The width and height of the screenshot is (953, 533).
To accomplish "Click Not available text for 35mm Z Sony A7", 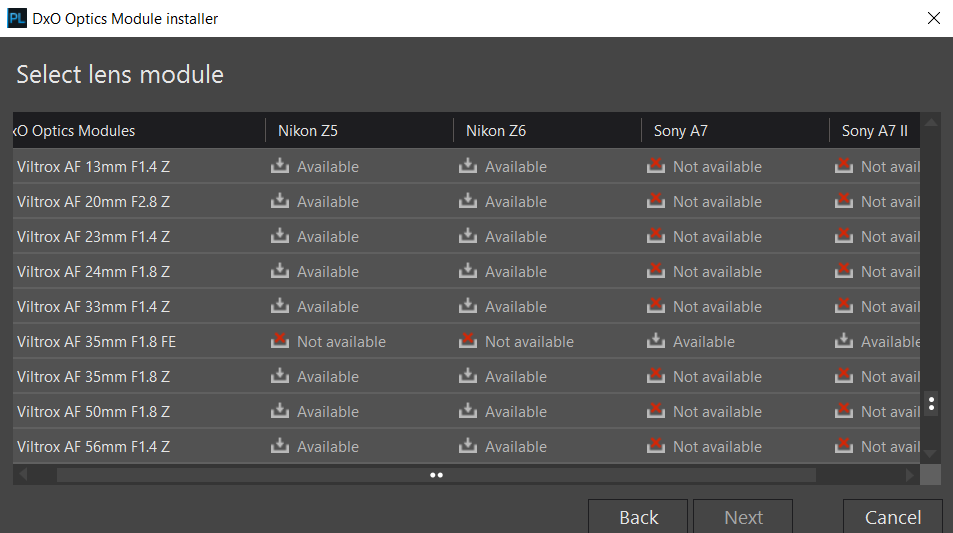I will click(x=717, y=377).
